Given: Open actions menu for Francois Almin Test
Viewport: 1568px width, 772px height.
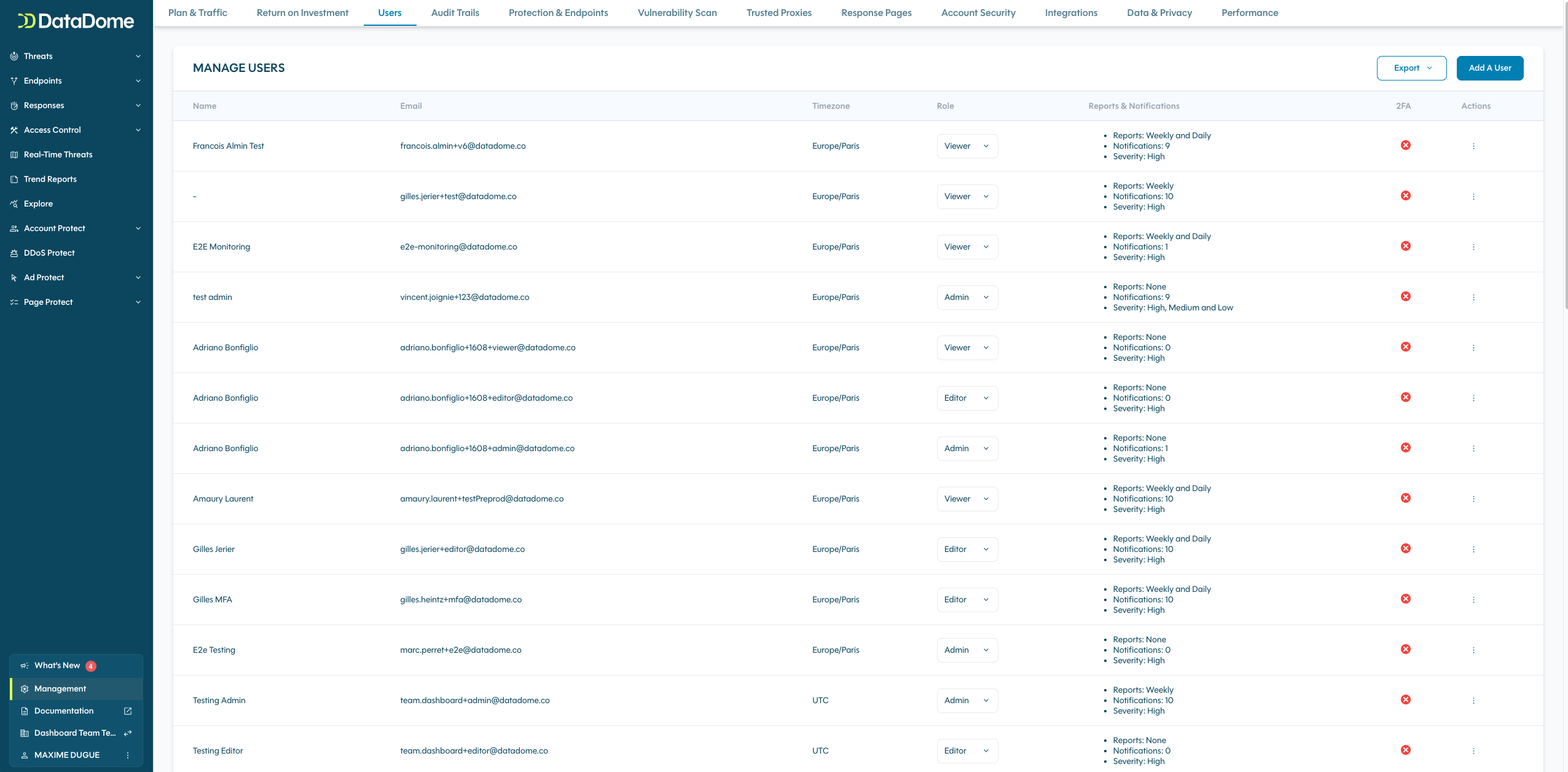Looking at the screenshot, I should point(1473,146).
